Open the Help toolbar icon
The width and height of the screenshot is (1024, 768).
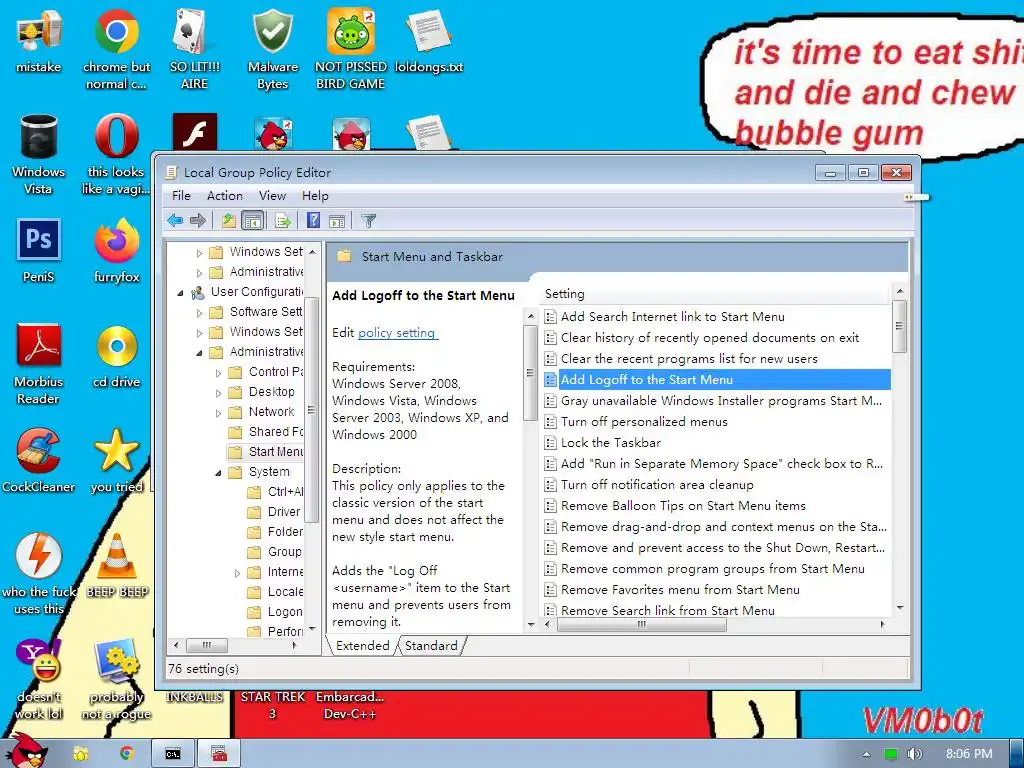[x=313, y=221]
